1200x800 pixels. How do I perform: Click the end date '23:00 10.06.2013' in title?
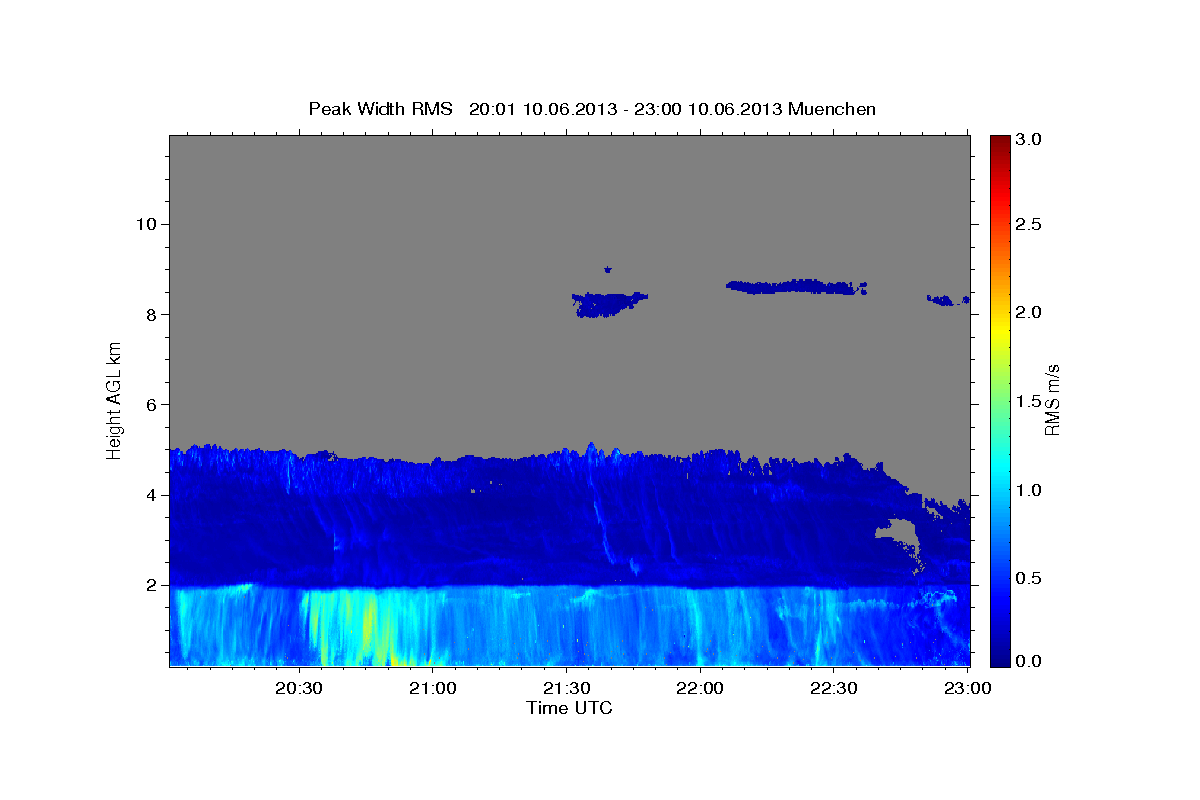[707, 108]
